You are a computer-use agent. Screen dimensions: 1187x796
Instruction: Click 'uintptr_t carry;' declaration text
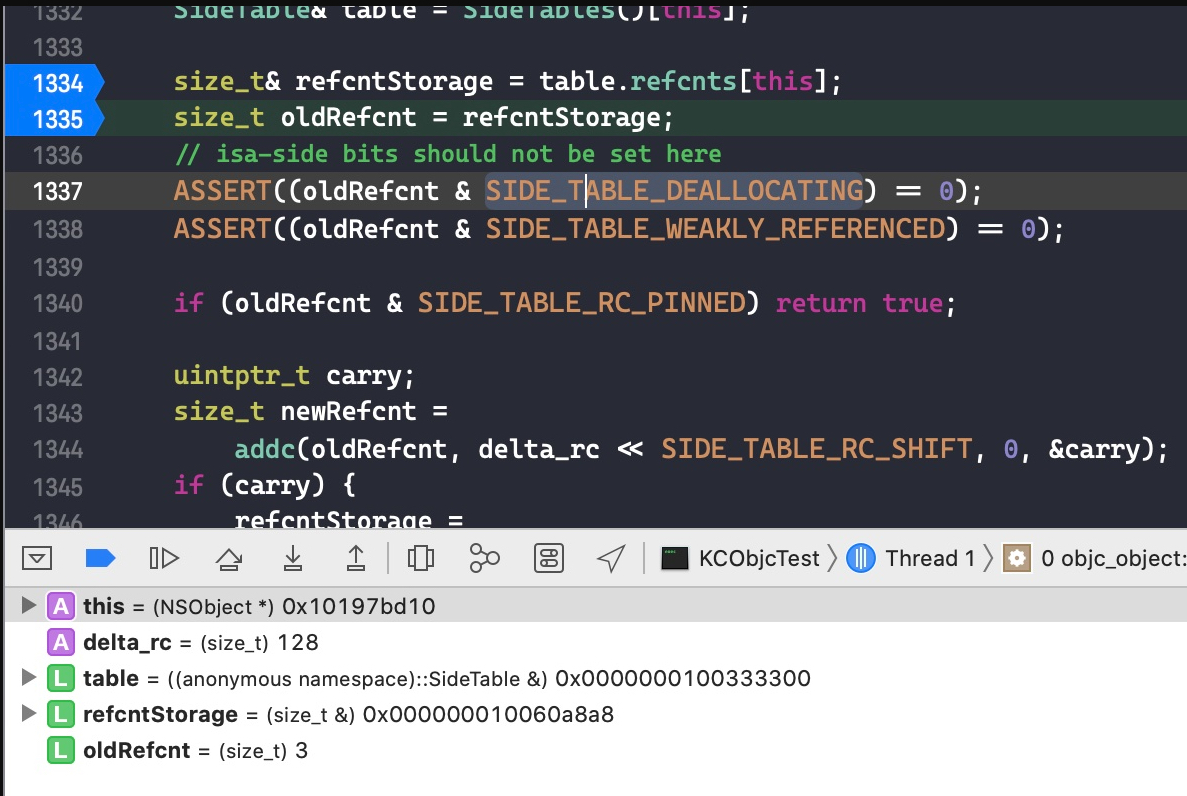294,376
